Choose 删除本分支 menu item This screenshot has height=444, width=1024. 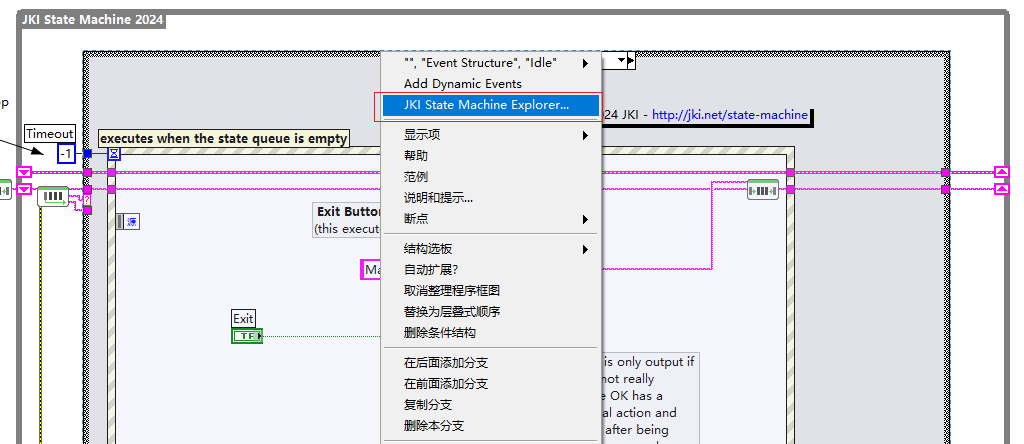coord(490,426)
